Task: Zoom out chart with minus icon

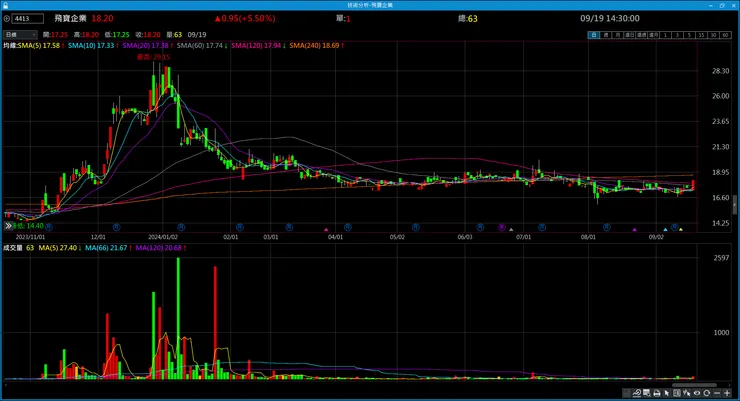Action: [x=717, y=393]
